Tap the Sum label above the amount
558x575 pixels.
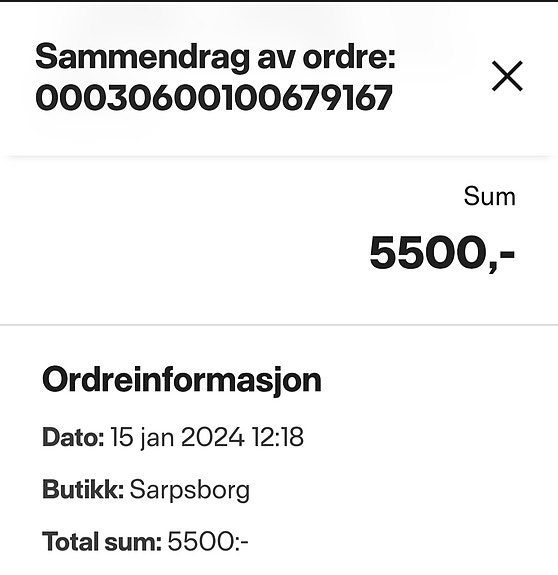click(x=489, y=196)
